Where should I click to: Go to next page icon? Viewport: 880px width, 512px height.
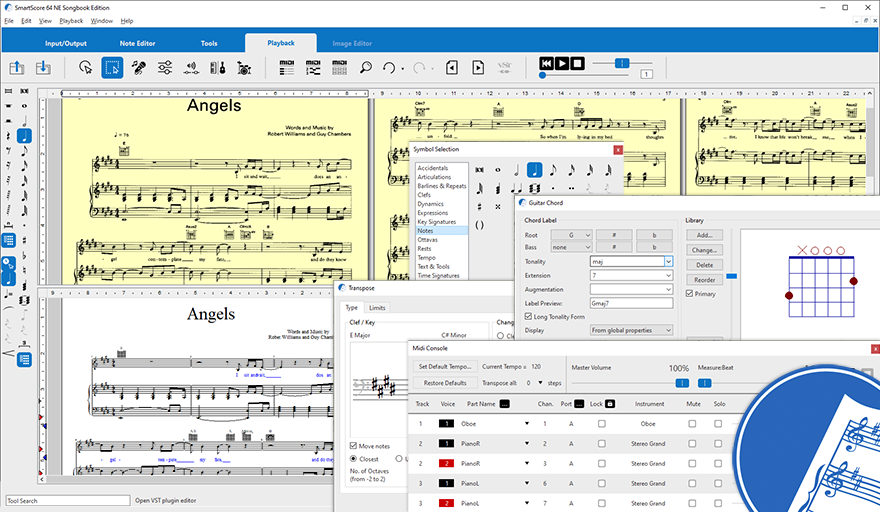coord(478,68)
